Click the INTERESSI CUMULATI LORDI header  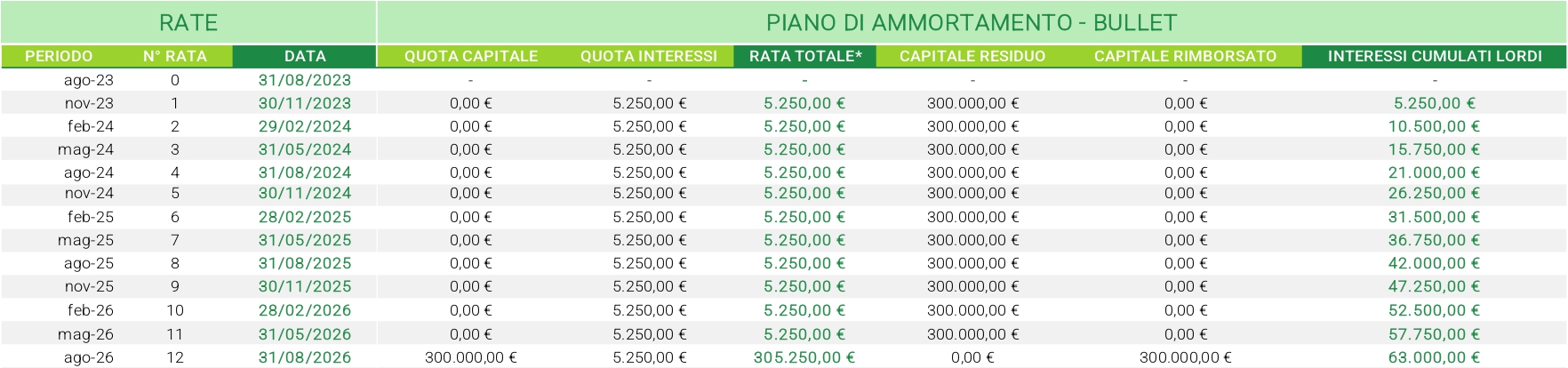[x=1435, y=56]
